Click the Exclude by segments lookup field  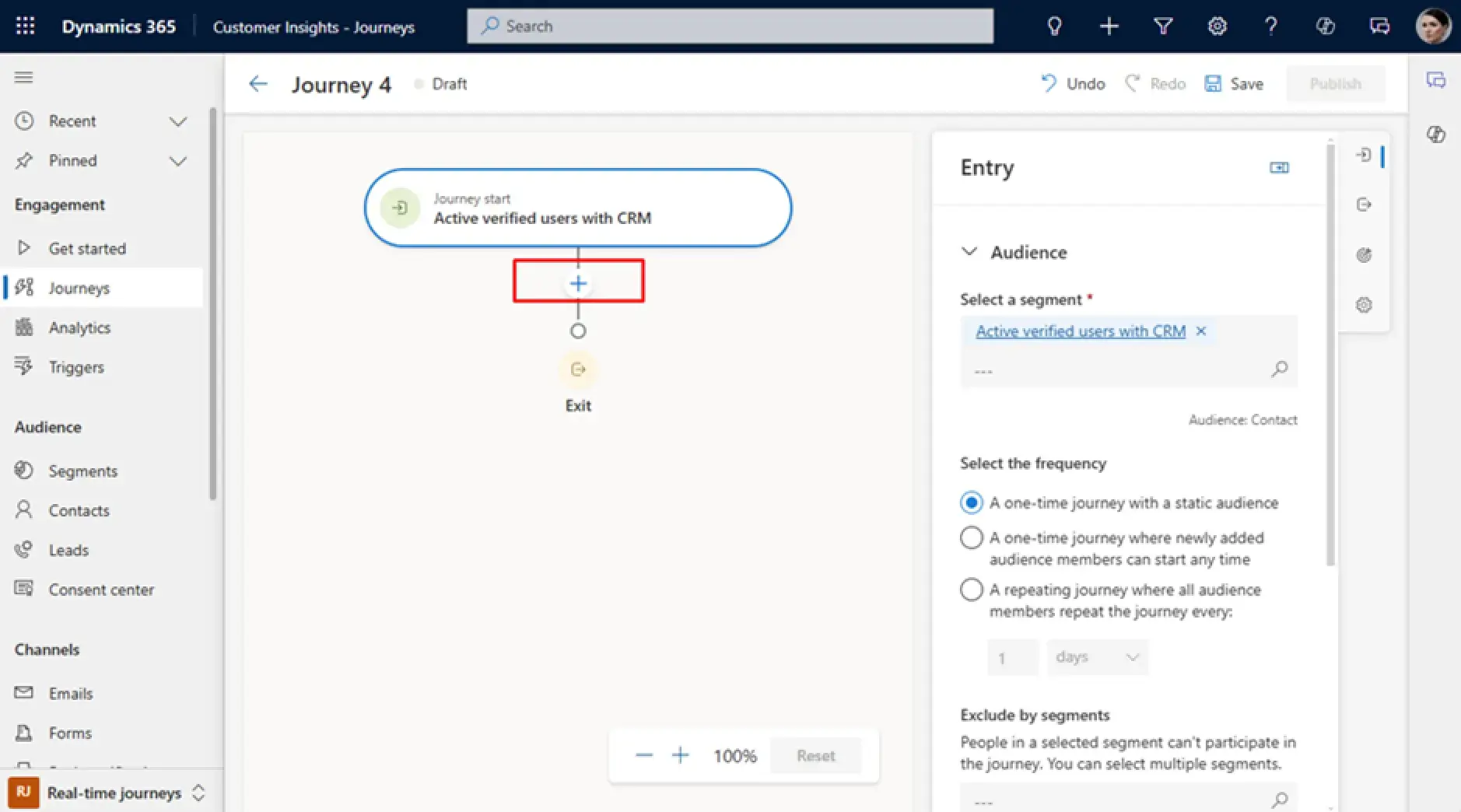[x=1129, y=799]
